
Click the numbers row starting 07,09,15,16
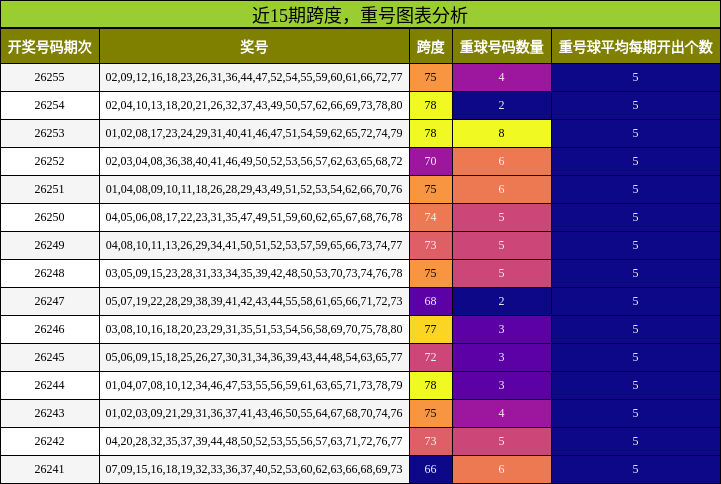(254, 470)
